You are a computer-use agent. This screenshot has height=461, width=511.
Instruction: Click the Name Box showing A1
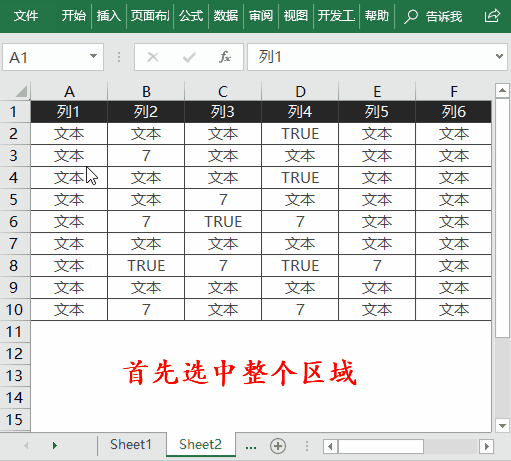tap(53, 57)
